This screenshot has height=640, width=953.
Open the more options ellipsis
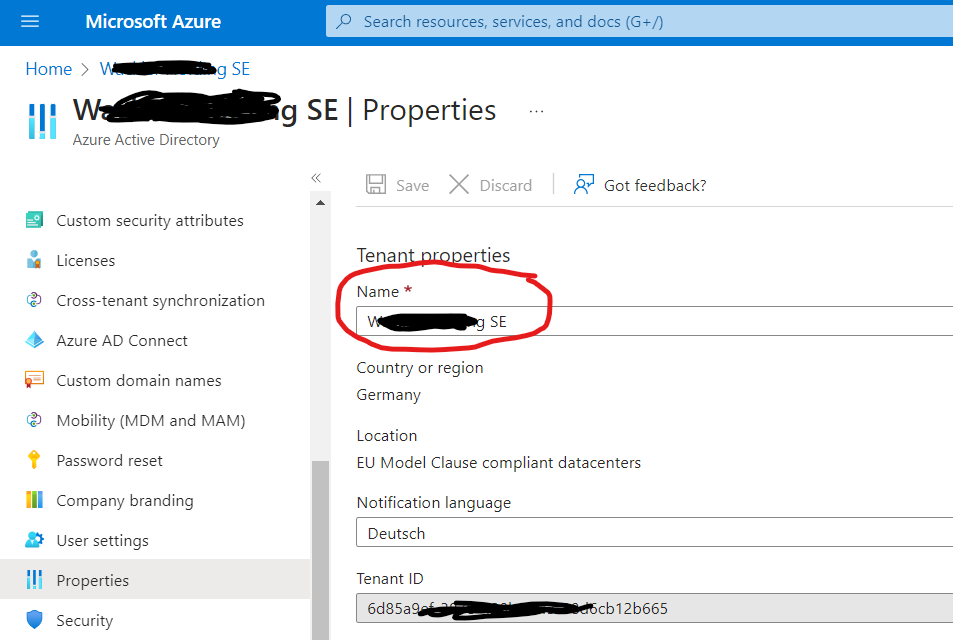point(536,112)
